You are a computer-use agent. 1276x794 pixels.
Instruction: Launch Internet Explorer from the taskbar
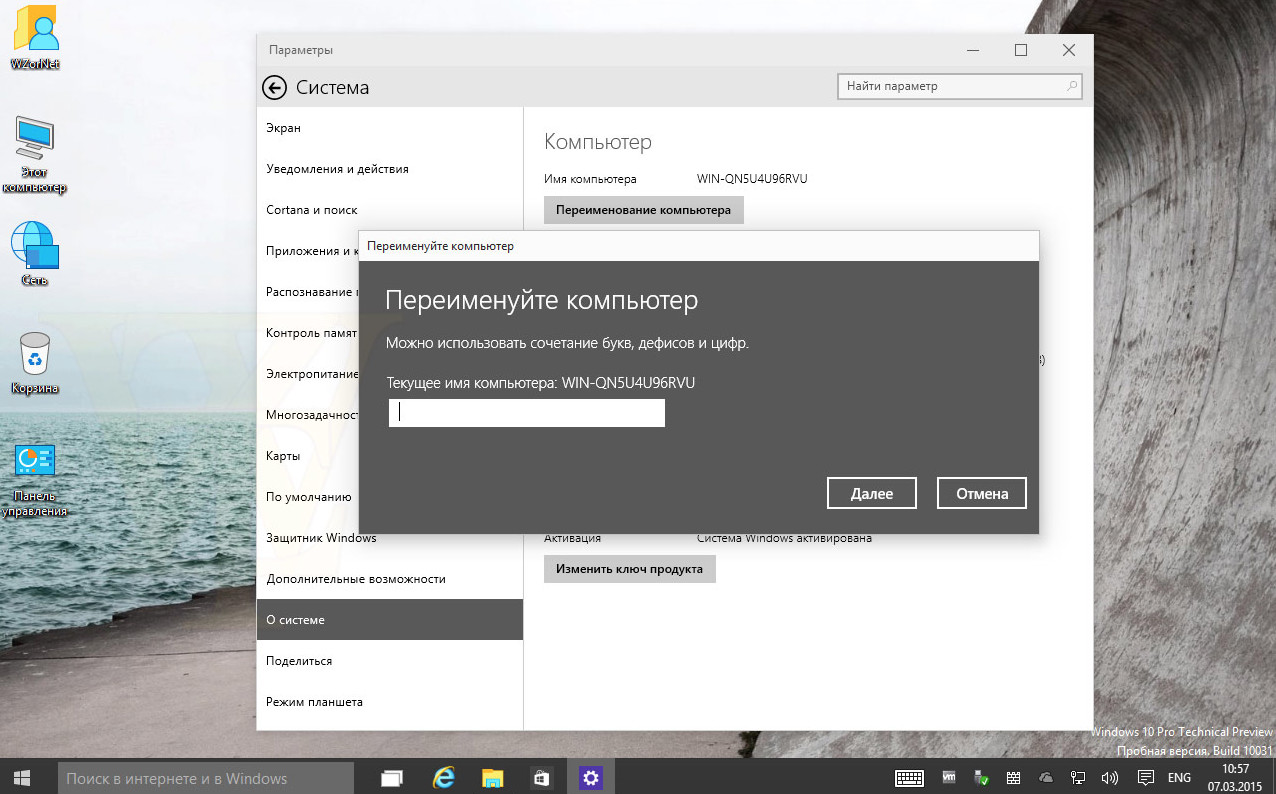443,778
